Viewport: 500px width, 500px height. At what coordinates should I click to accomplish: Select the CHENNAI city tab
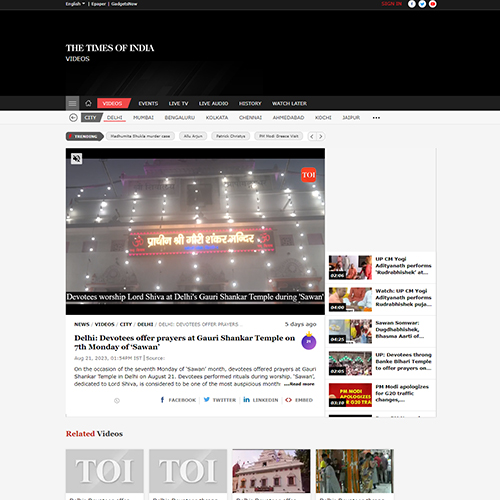250,118
